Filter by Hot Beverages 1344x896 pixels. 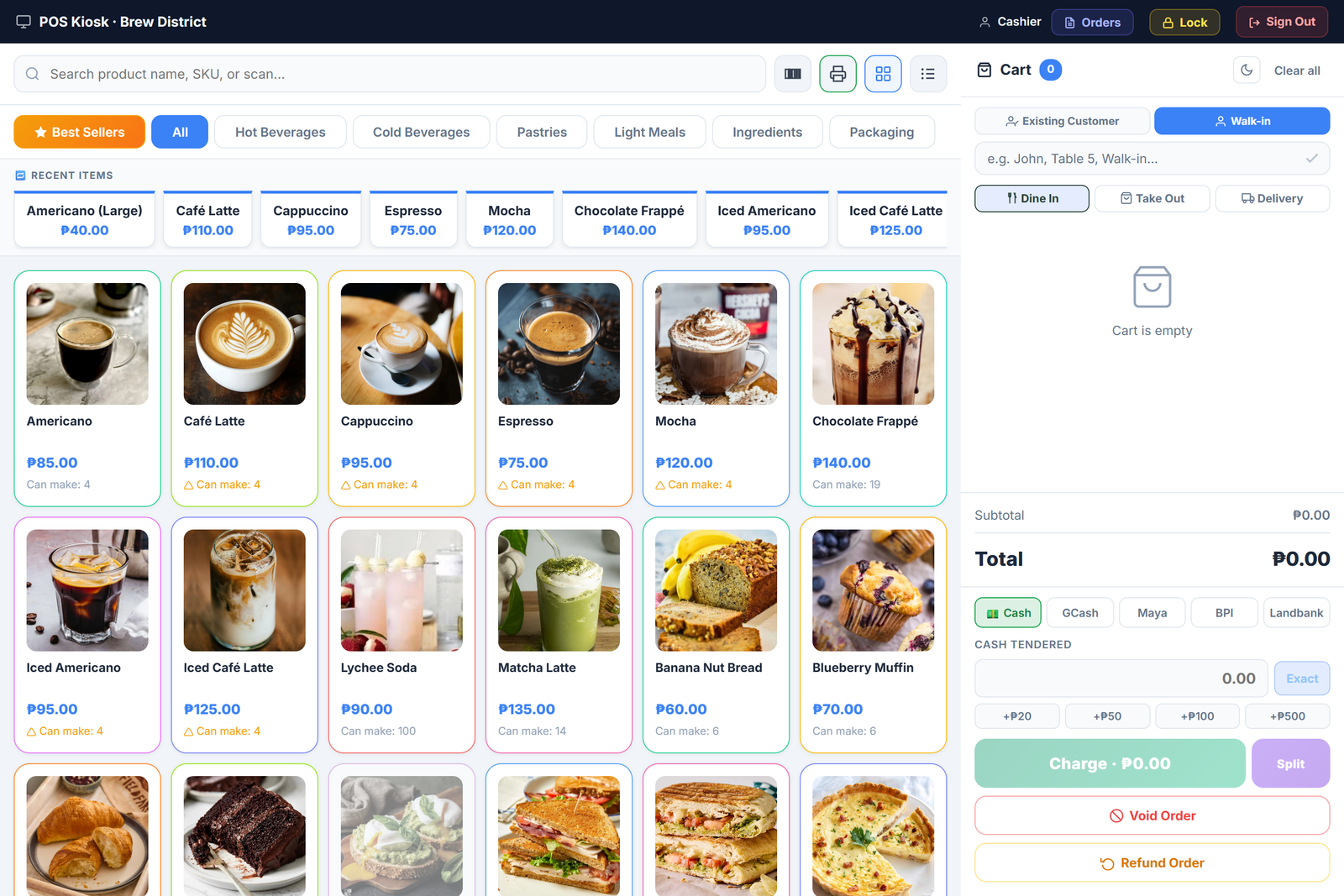point(281,132)
